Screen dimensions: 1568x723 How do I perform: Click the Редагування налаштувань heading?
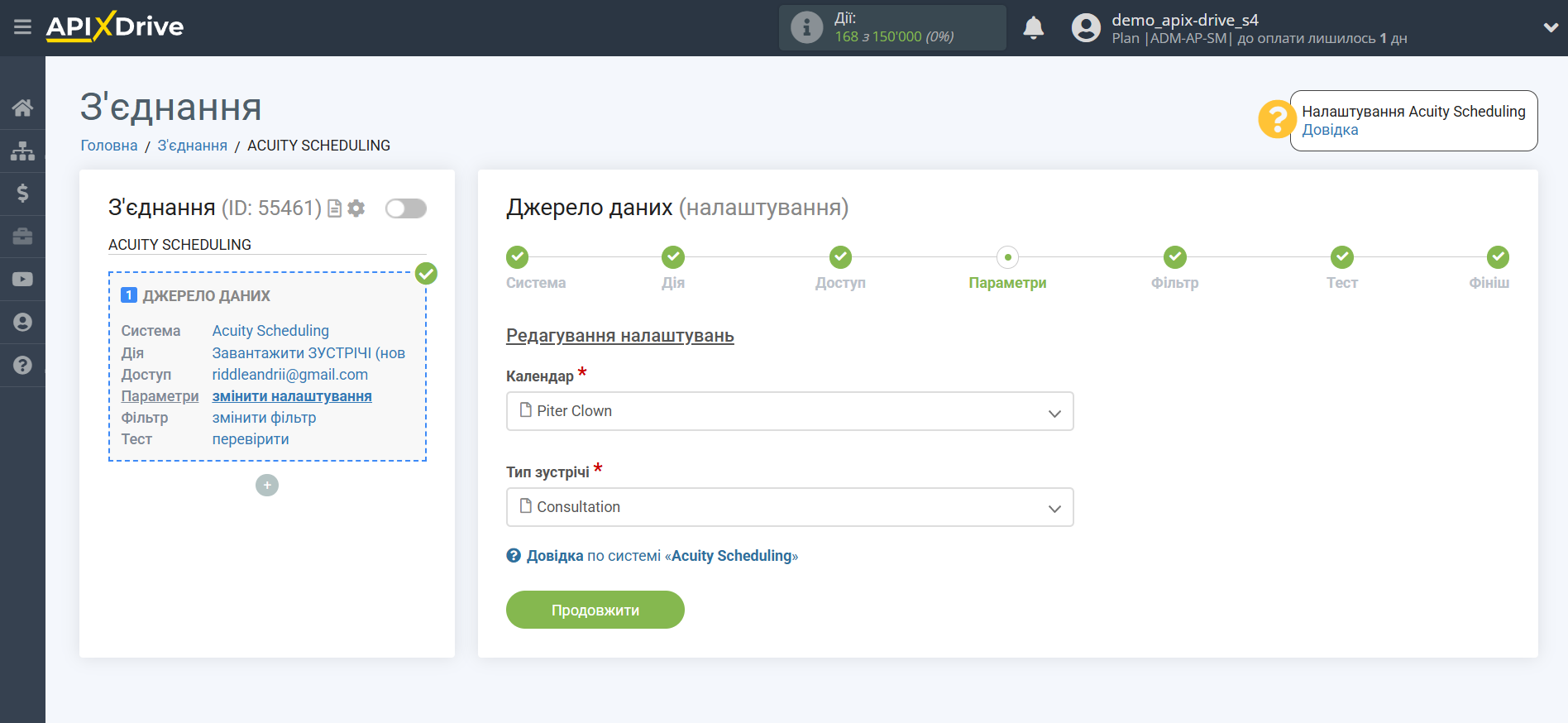[620, 336]
